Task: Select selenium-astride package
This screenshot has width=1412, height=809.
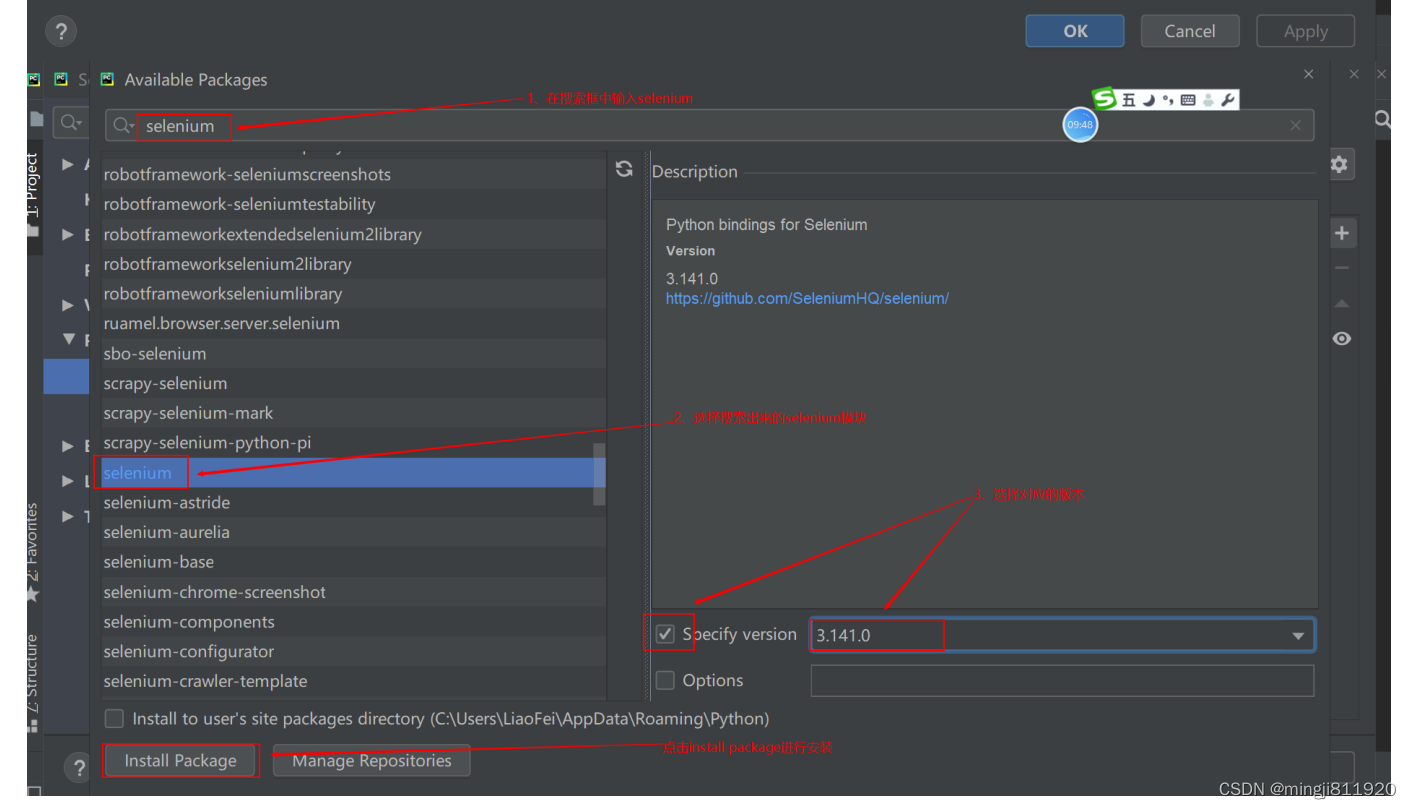Action: click(x=347, y=502)
